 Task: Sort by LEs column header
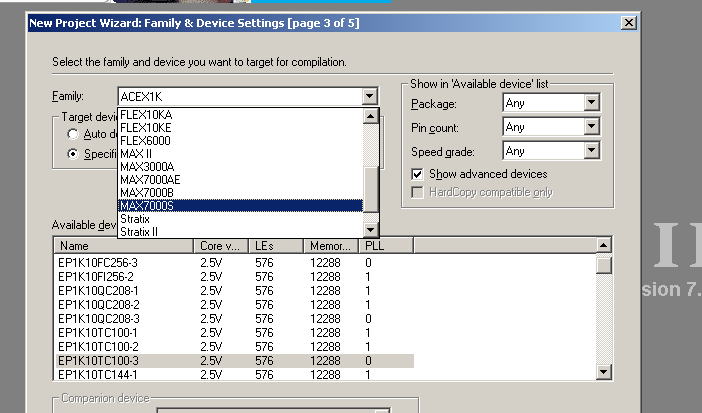276,246
